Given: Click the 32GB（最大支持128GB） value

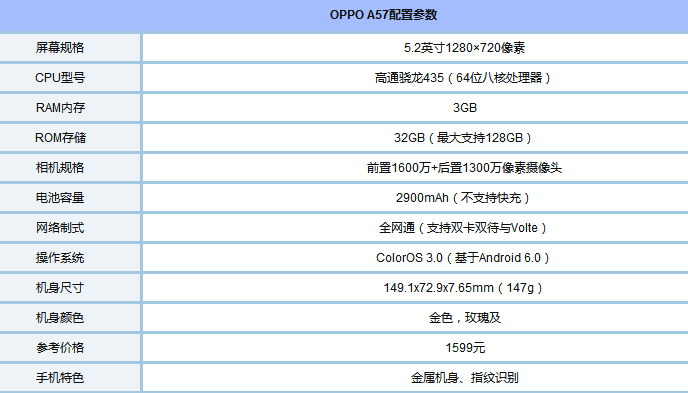Looking at the screenshot, I should tap(464, 138).
